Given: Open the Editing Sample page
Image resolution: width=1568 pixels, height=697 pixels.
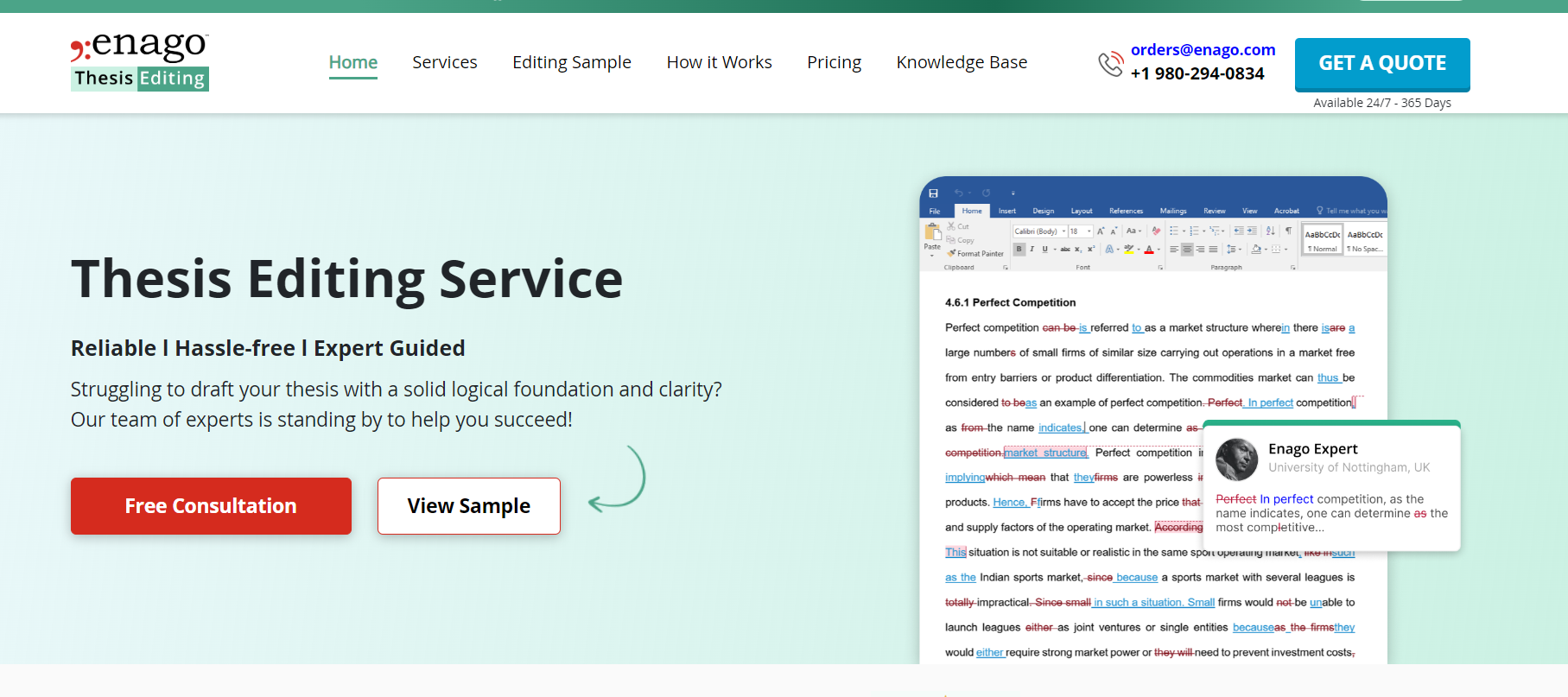Looking at the screenshot, I should [x=572, y=62].
